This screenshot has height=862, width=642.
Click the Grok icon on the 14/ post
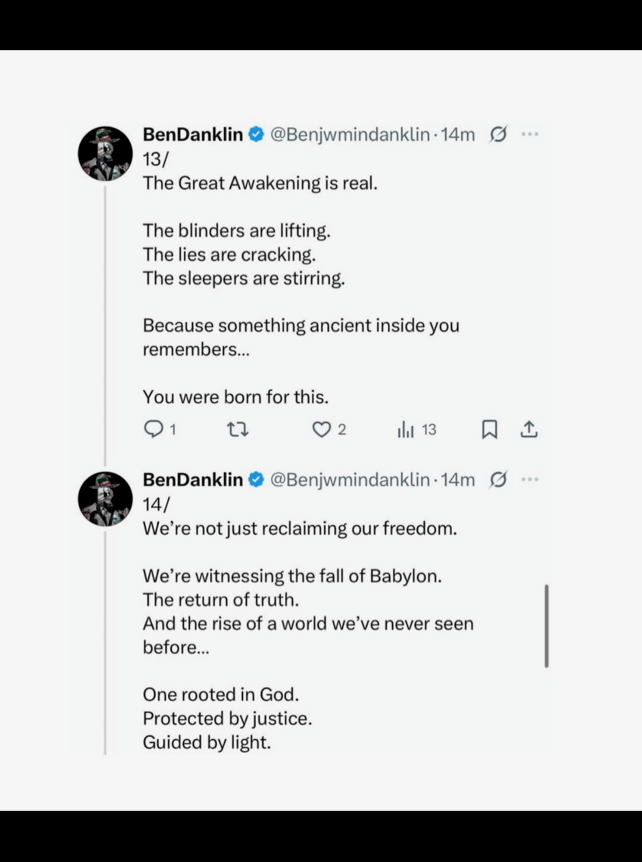click(498, 480)
